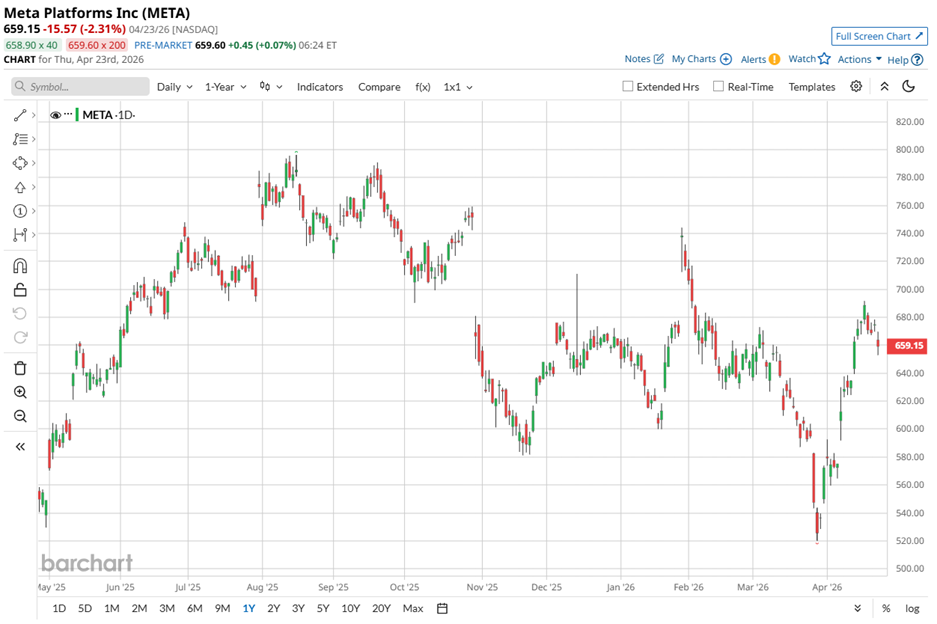This screenshot has height=624, width=937.
Task: Open the My Charts link
Action: (701, 59)
